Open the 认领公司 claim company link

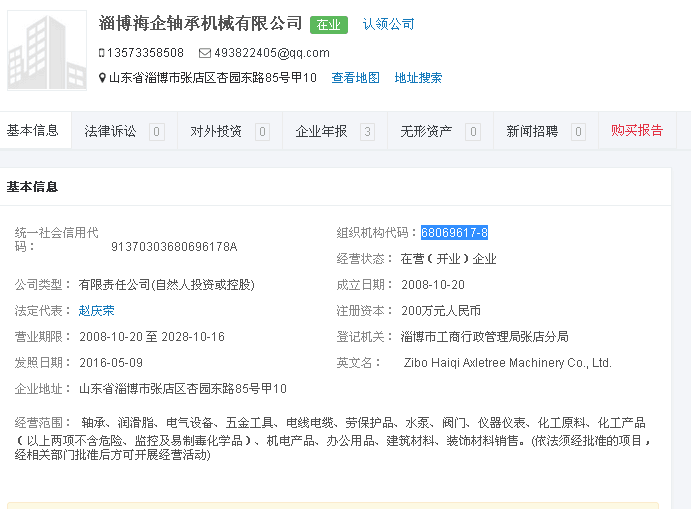(388, 24)
